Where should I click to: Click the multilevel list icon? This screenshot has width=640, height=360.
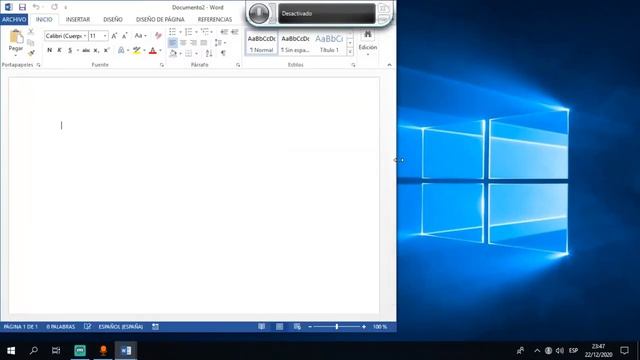(x=204, y=32)
